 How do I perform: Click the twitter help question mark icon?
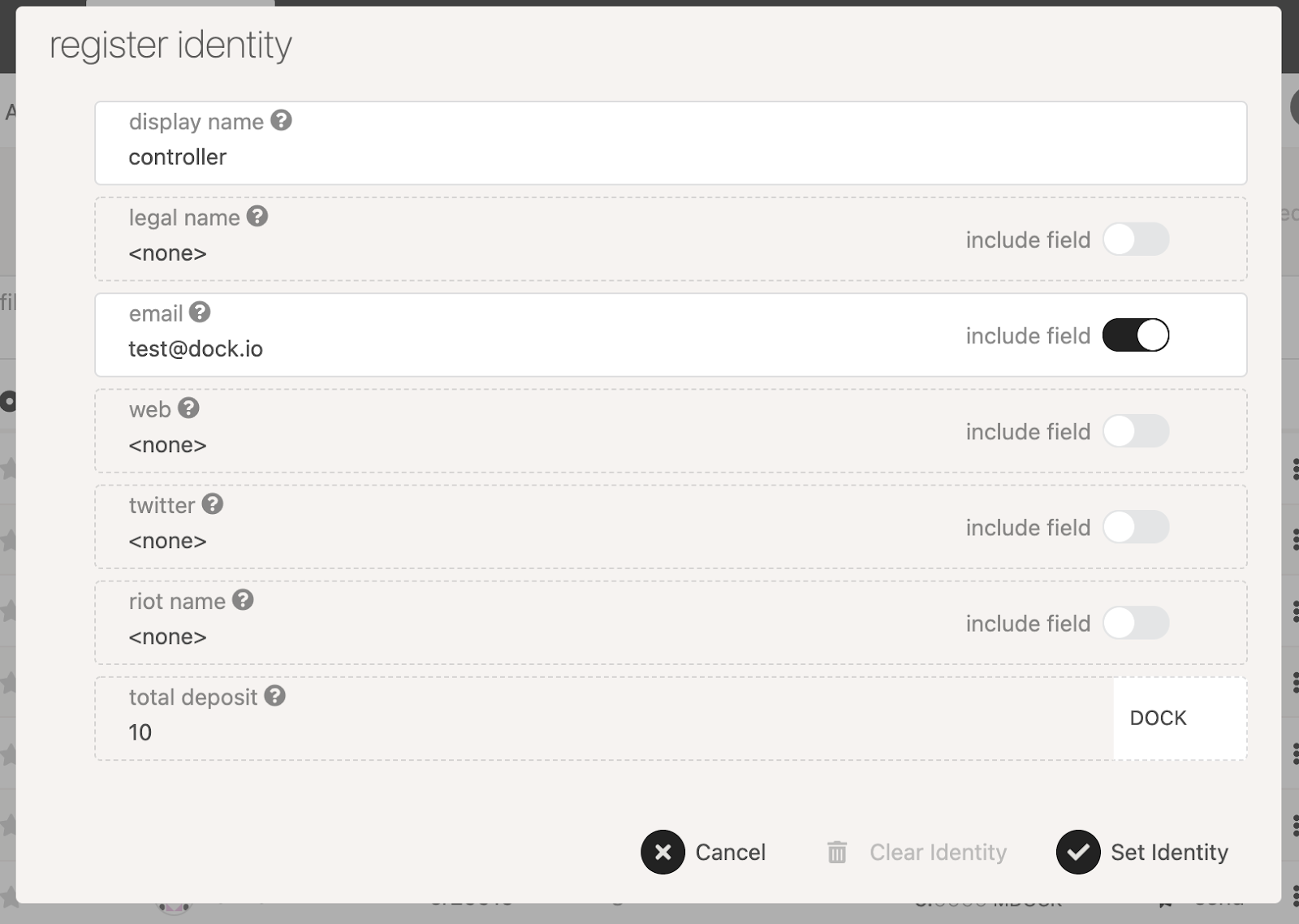(x=213, y=503)
